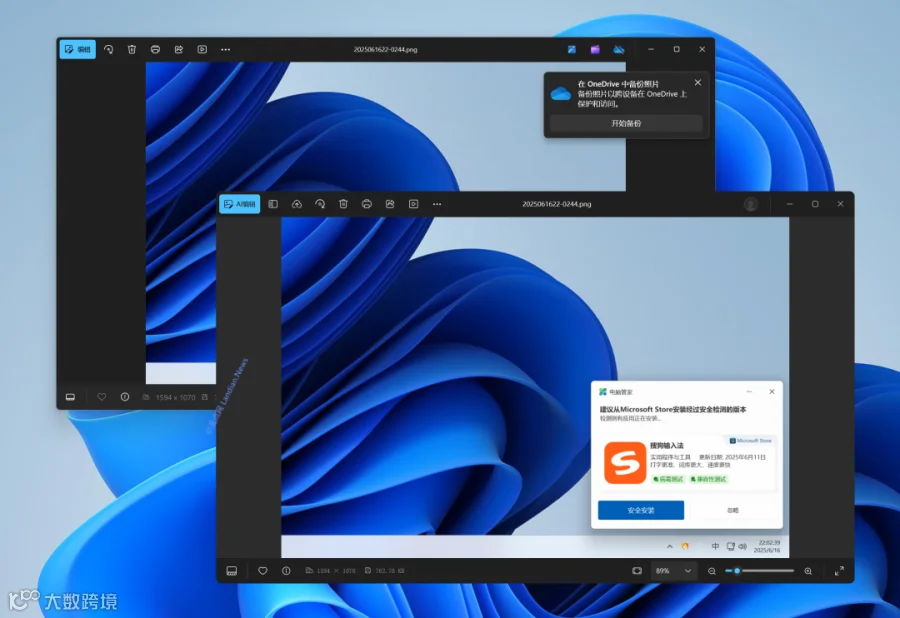
Task: Toggle the filmstrip icon in the back window status bar
Action: 71,397
